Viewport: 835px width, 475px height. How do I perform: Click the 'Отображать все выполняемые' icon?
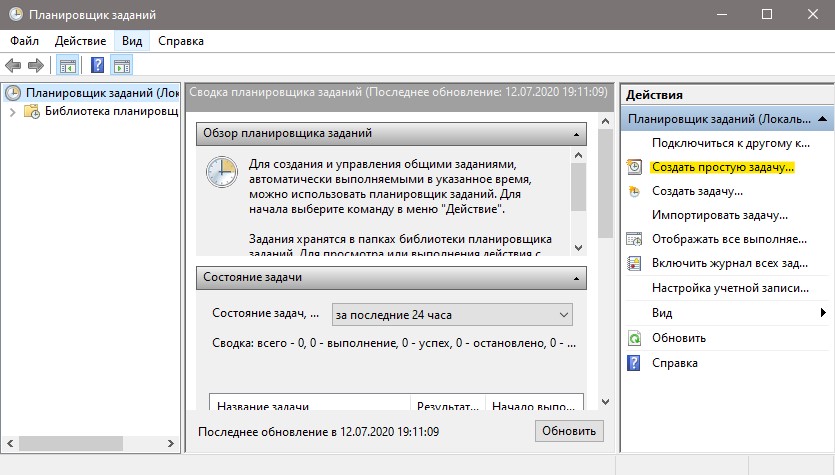coord(634,239)
